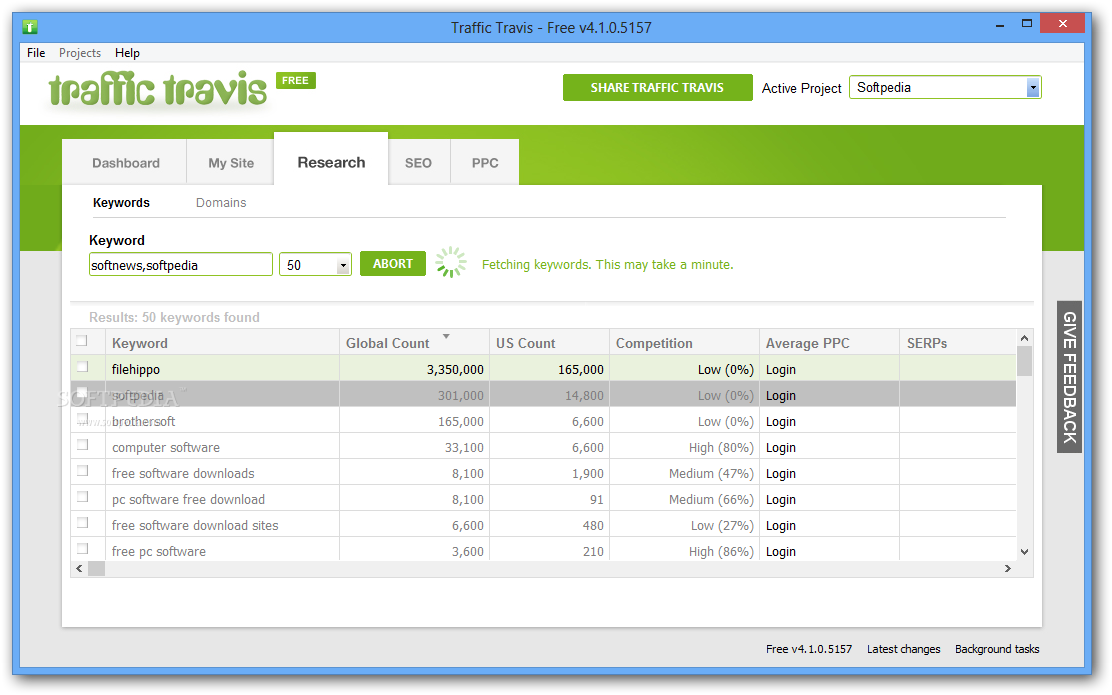Click the Medium (47%) competition cell

(684, 474)
